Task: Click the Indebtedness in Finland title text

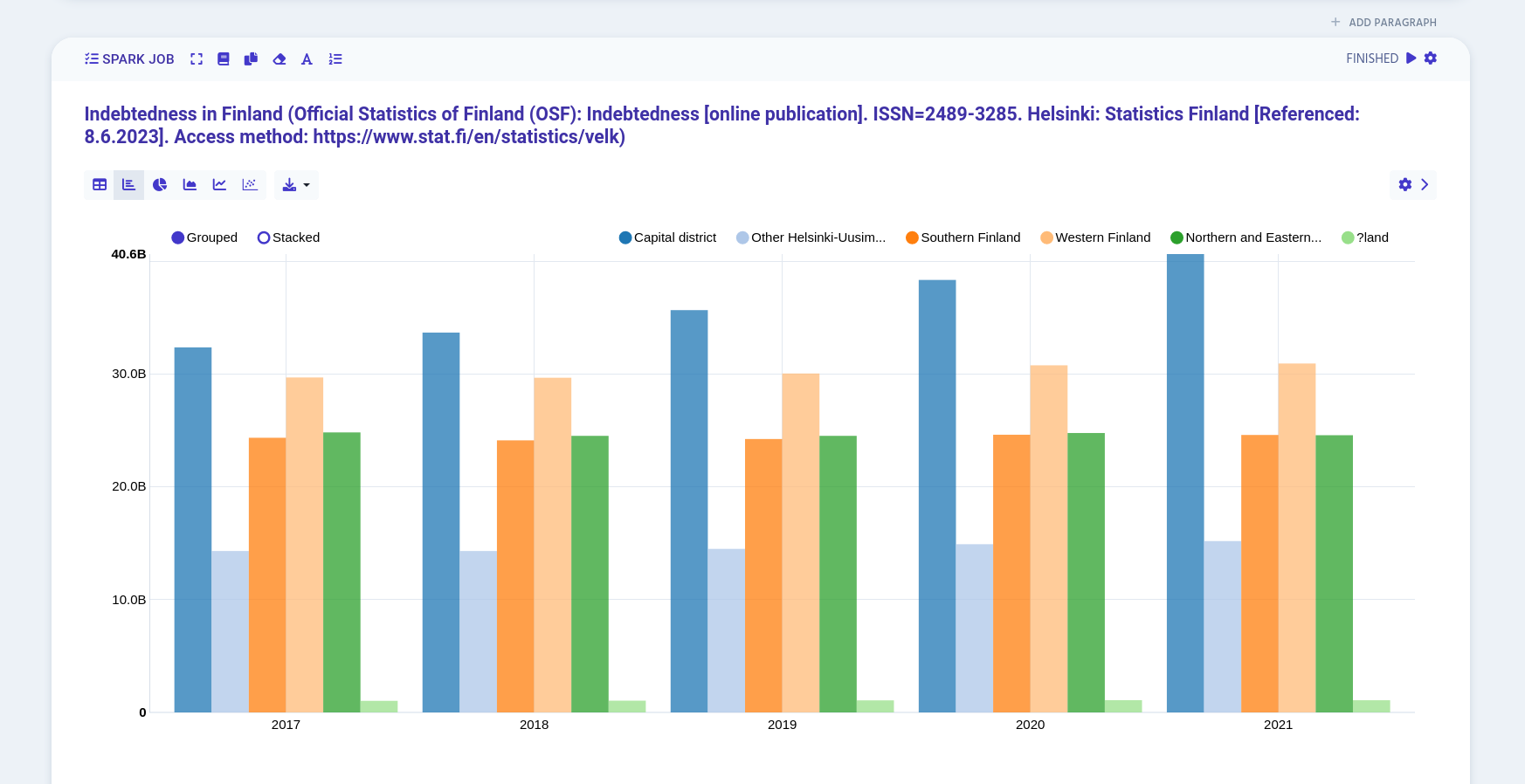Action: tap(721, 126)
